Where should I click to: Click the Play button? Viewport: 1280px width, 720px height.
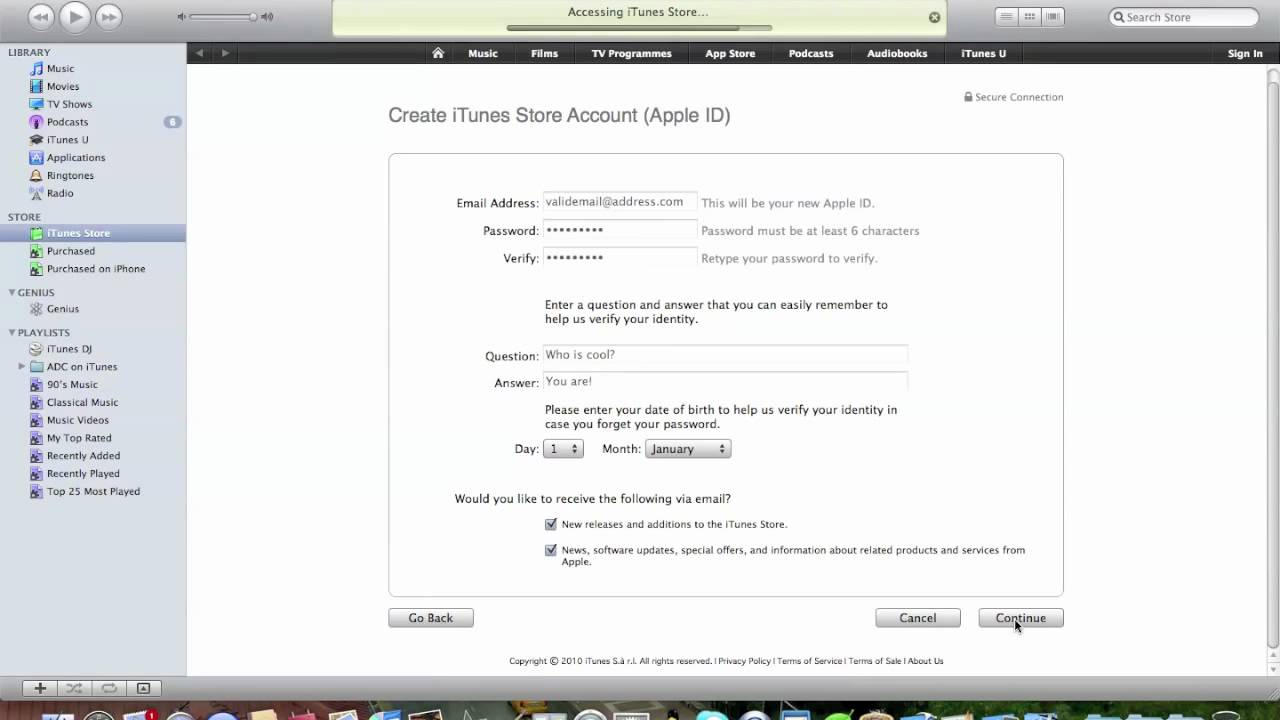75,17
